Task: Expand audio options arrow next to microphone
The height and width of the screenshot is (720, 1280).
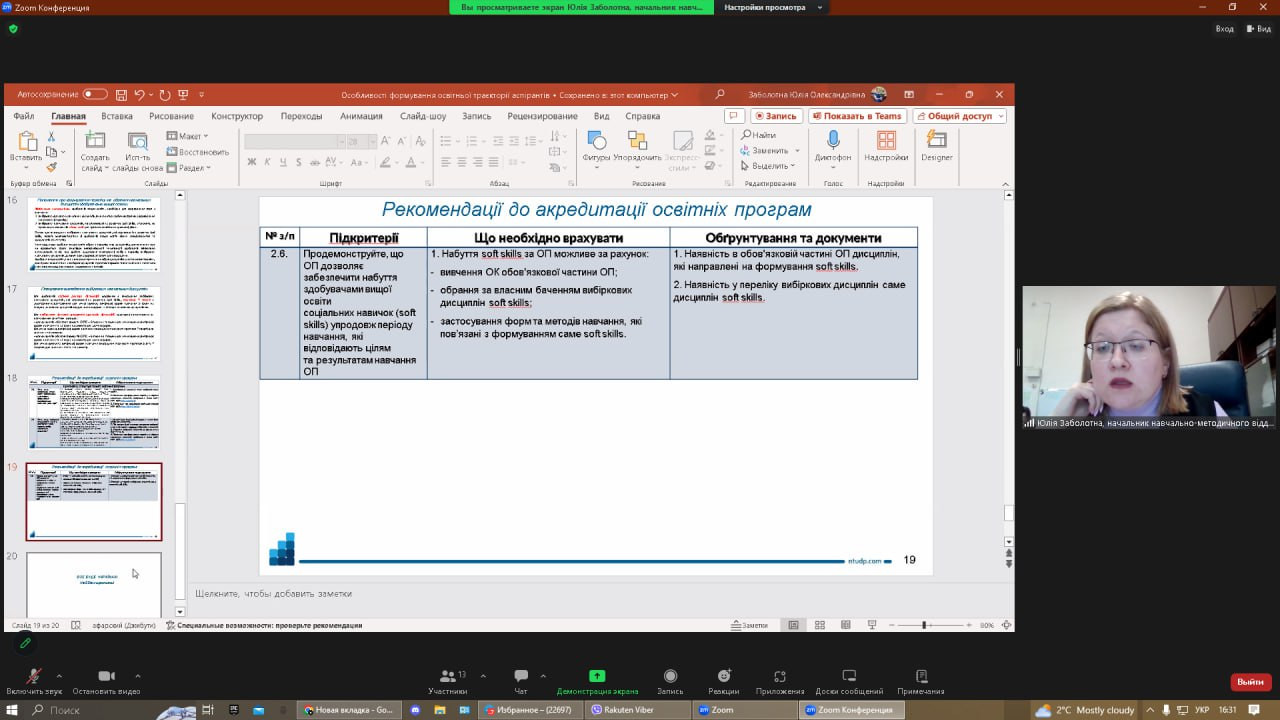Action: [x=59, y=675]
